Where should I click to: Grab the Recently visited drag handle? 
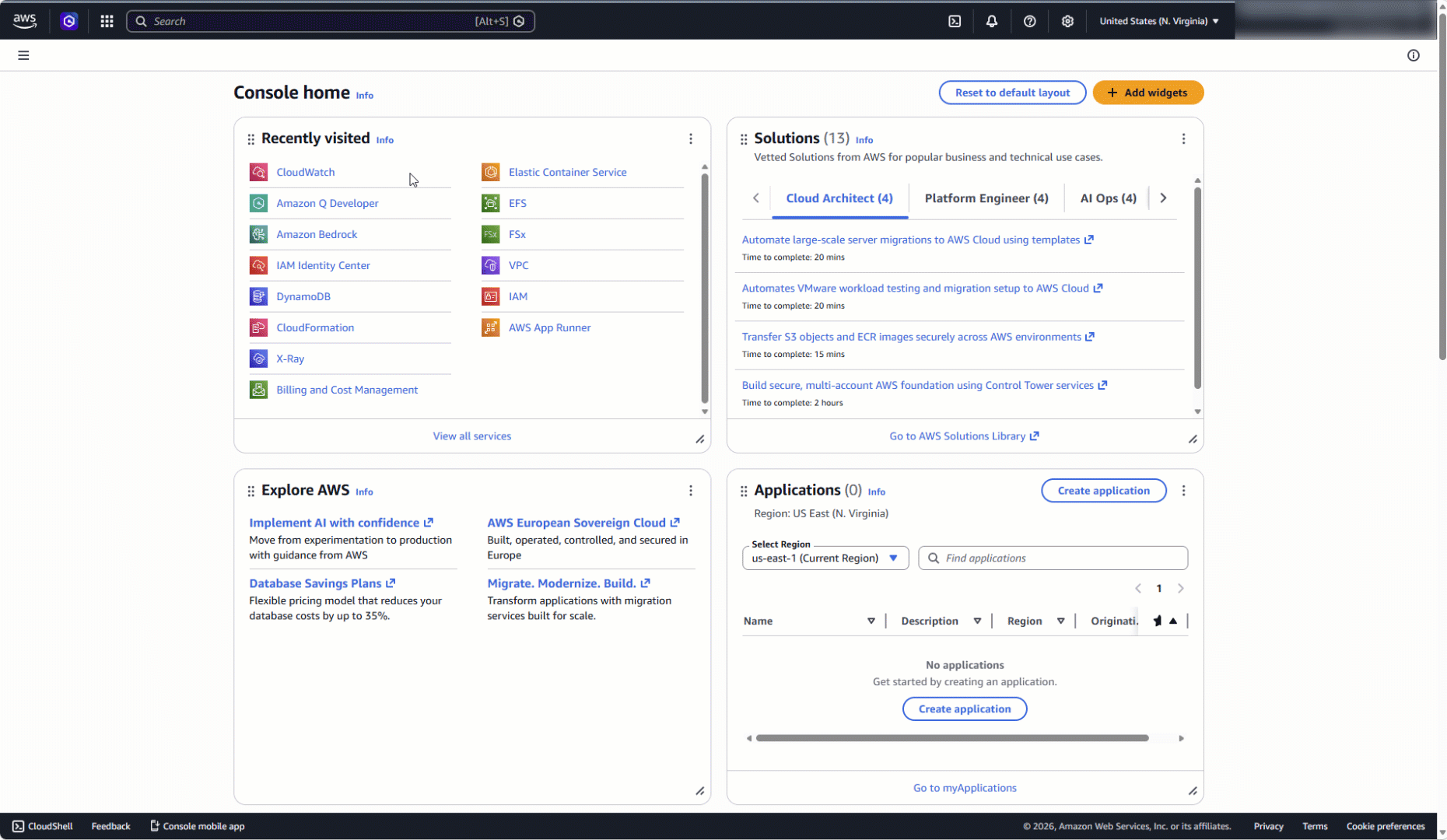(251, 139)
